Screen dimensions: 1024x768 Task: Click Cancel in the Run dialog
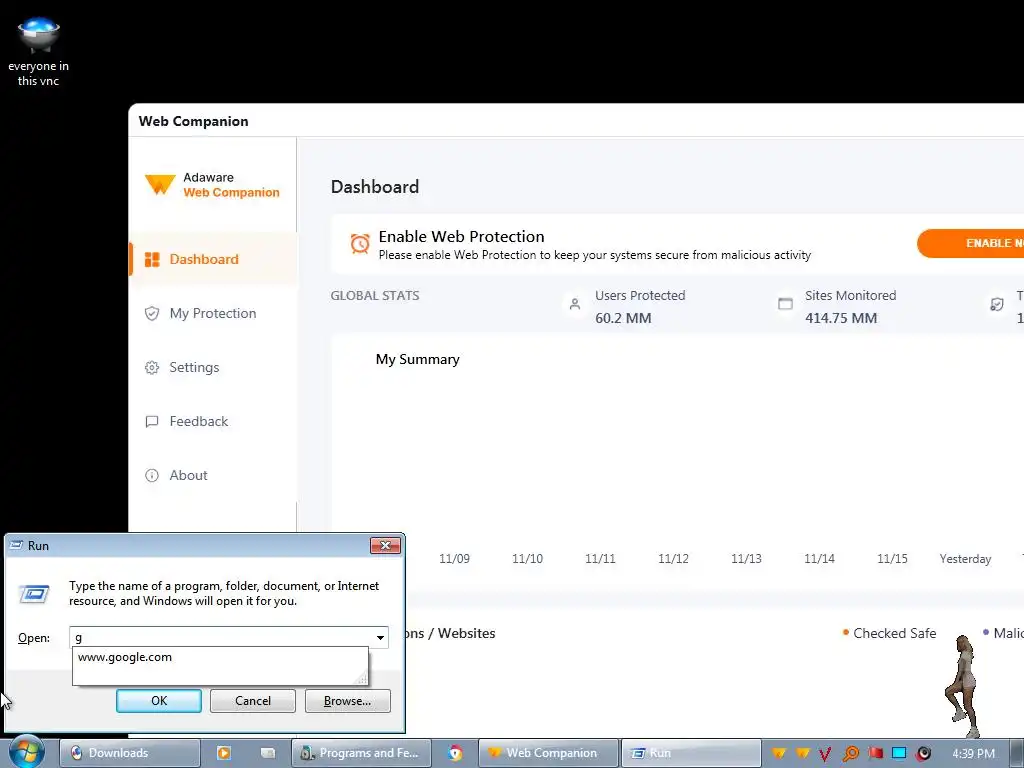pos(253,701)
